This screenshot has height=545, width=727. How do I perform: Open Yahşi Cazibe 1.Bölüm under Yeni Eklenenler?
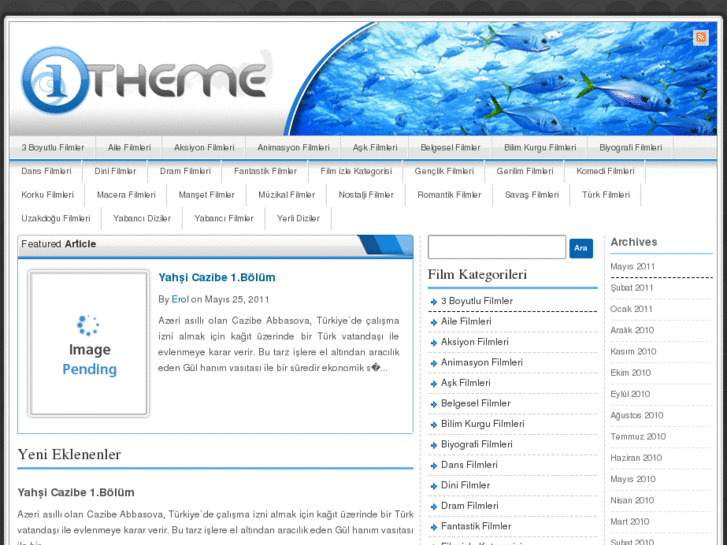76,492
